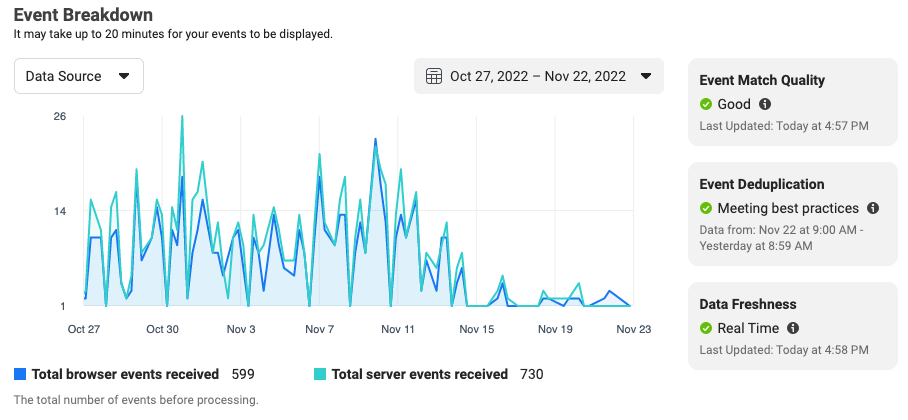Click the info icon next to Real Time
The image size is (908, 420).
tap(793, 328)
